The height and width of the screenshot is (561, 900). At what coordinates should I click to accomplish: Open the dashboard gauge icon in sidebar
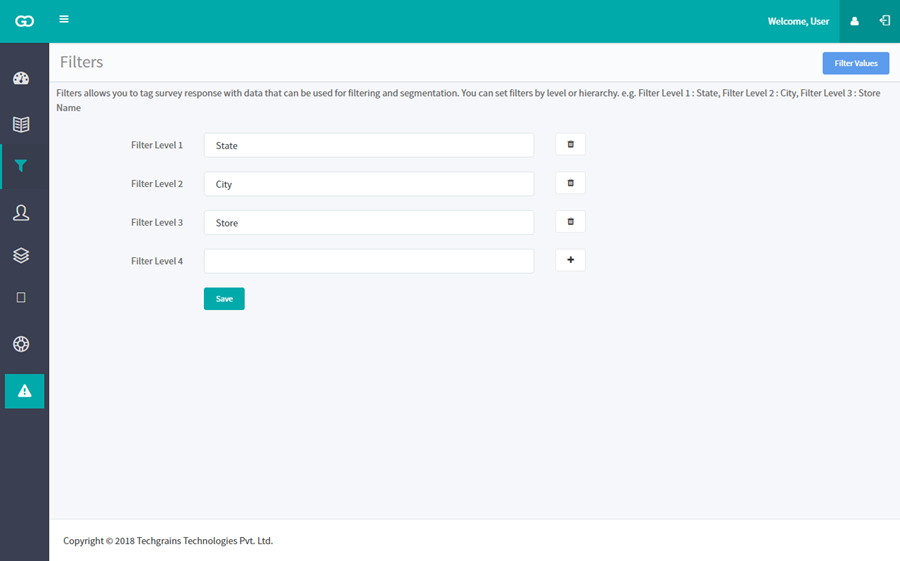[21, 79]
